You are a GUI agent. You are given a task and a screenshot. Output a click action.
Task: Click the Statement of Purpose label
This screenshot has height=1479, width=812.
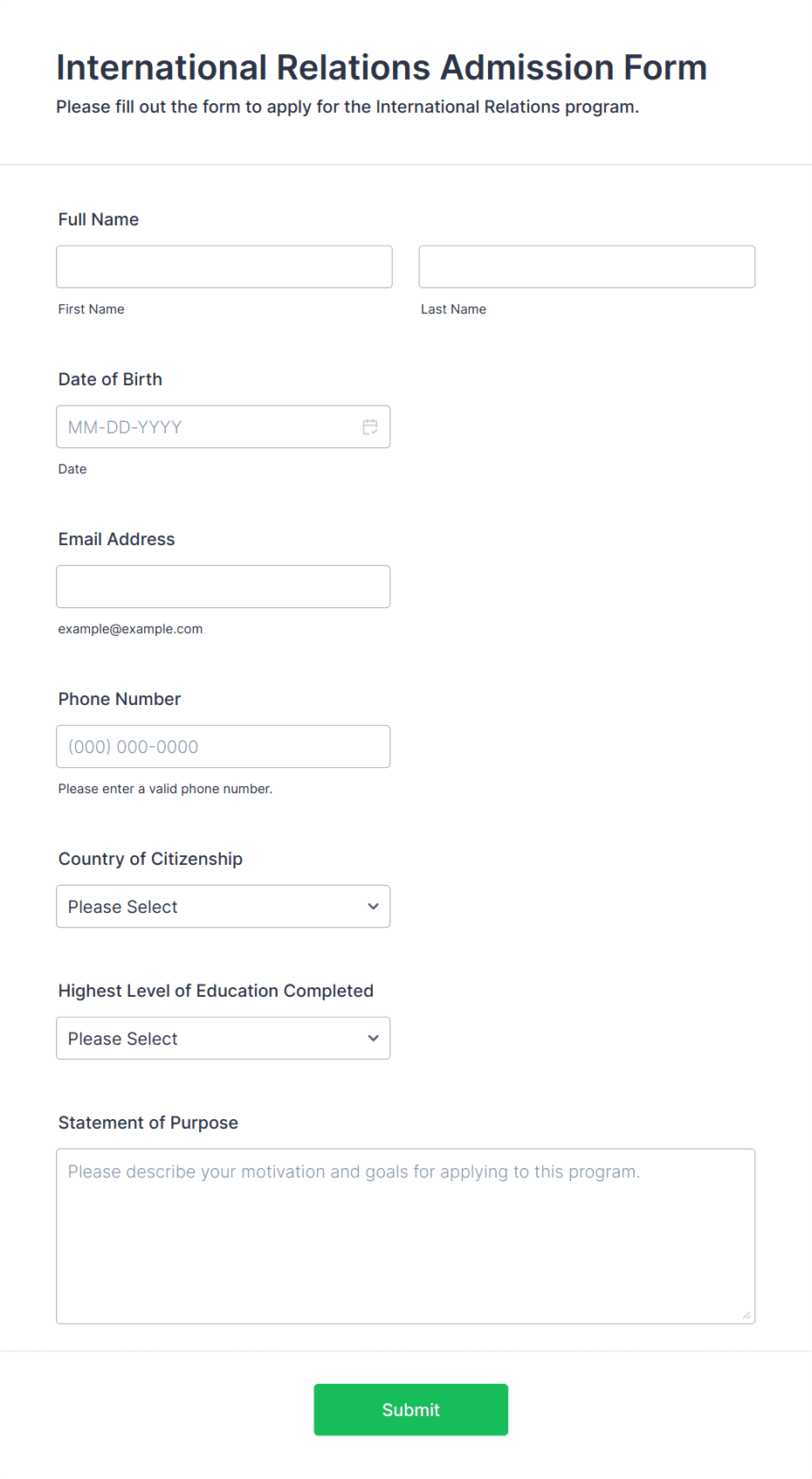point(148,1123)
